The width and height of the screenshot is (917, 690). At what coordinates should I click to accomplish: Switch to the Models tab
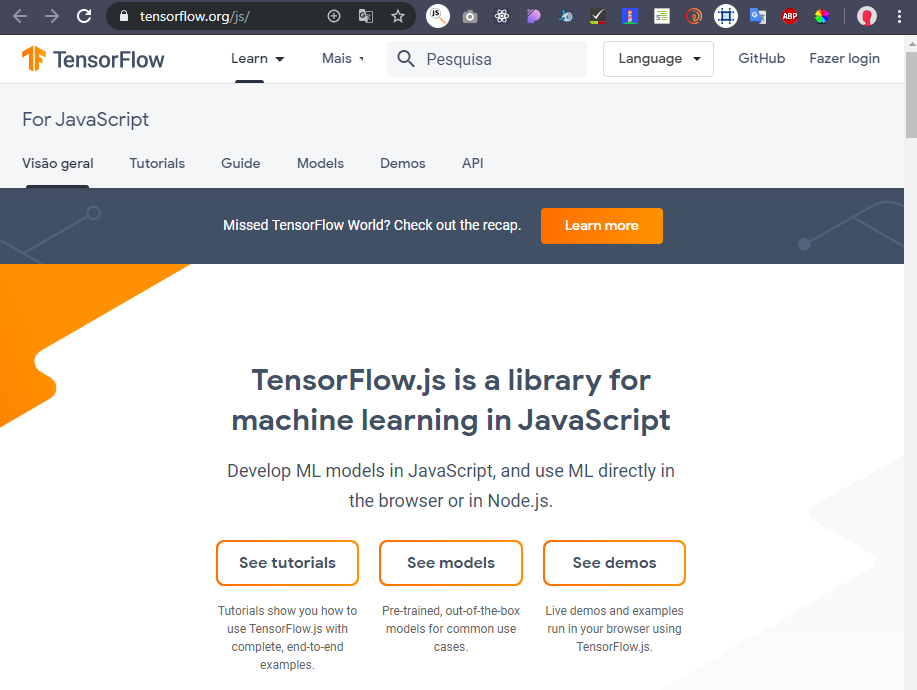pos(320,163)
